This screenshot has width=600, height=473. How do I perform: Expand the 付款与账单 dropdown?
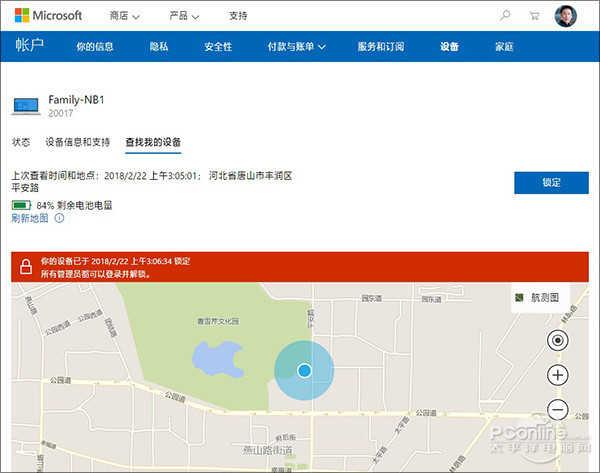(297, 47)
